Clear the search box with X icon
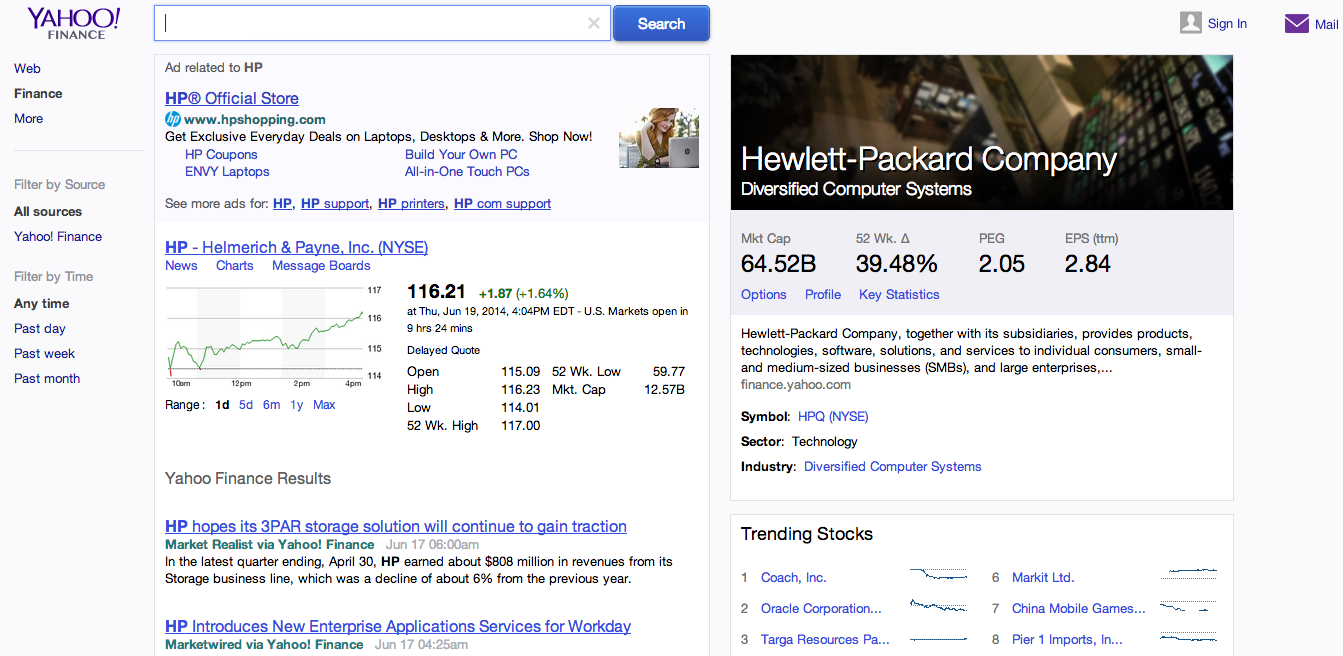Screen dimensions: 1343x656 tap(594, 23)
